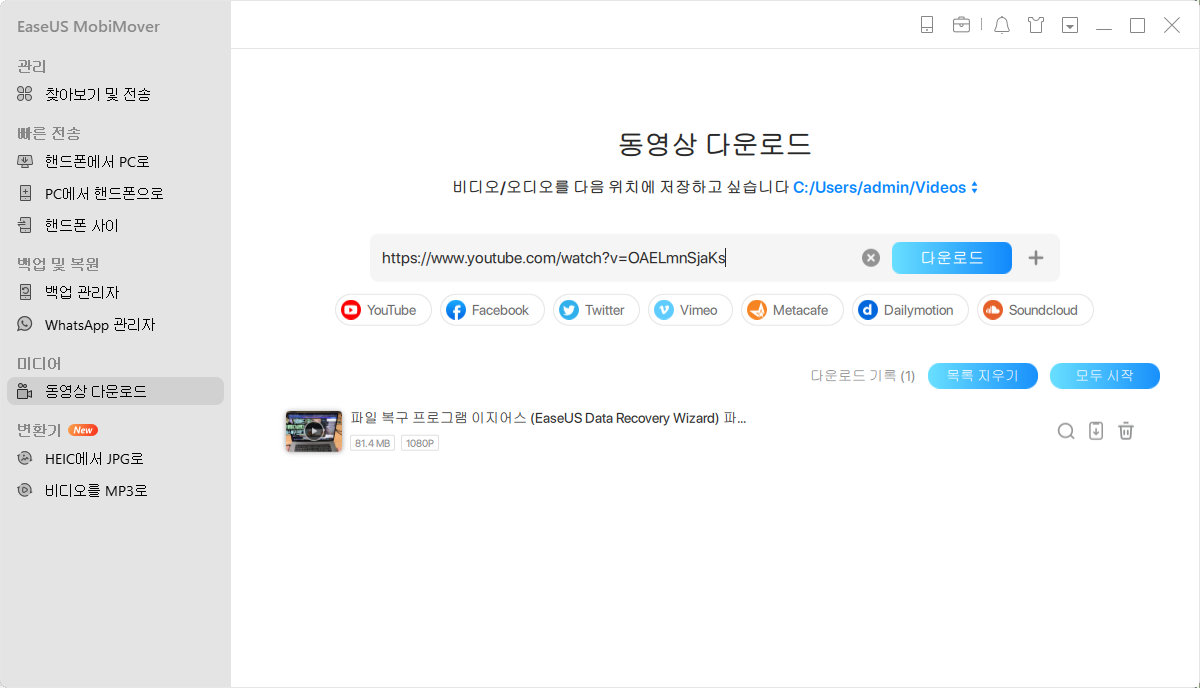The image size is (1200, 688).
Task: Select the Metacafe site shortcut
Action: click(x=792, y=310)
